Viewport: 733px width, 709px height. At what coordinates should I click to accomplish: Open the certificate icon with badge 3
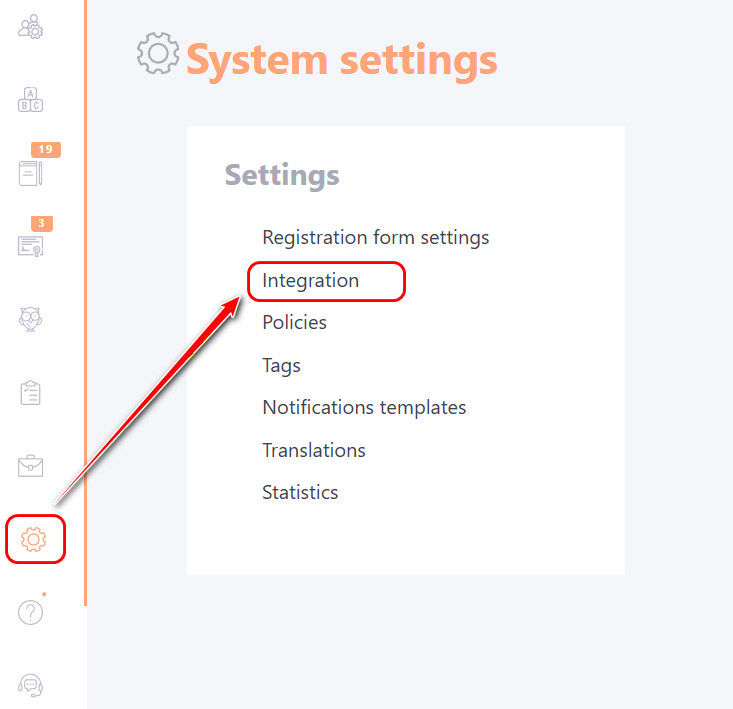(x=31, y=245)
